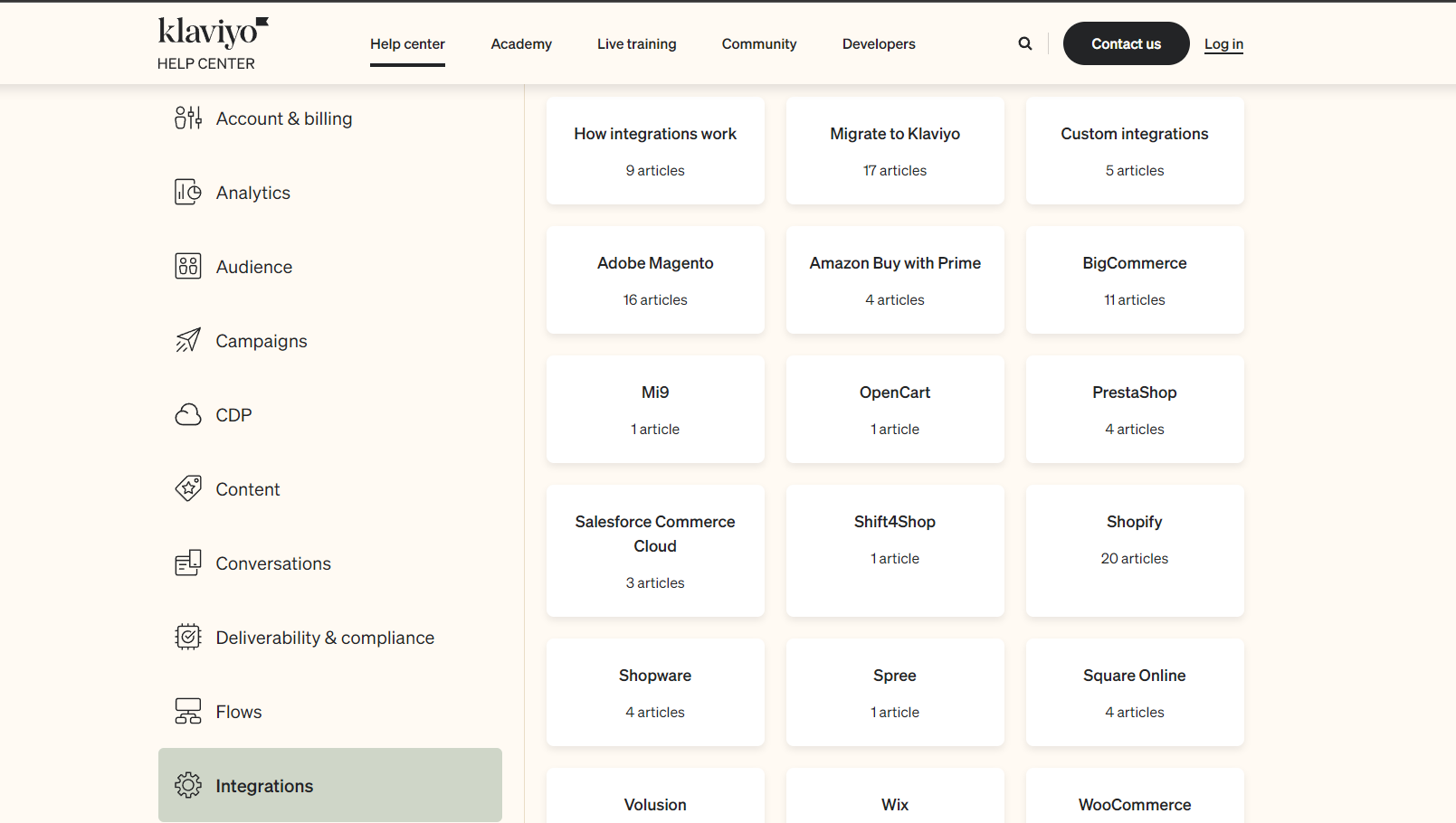This screenshot has width=1456, height=823.
Task: Click the '16 articles' count text
Action: click(655, 300)
